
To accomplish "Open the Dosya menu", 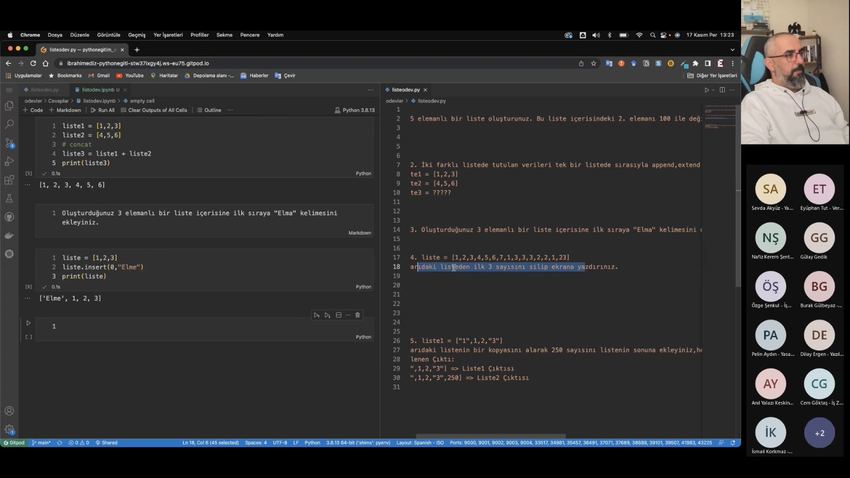I will tap(55, 35).
